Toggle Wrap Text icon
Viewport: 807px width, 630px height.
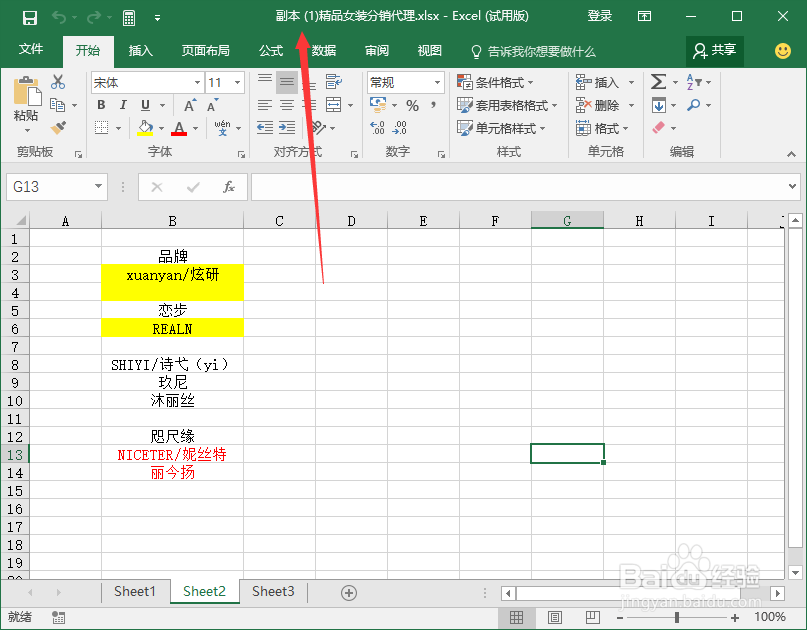[x=334, y=81]
